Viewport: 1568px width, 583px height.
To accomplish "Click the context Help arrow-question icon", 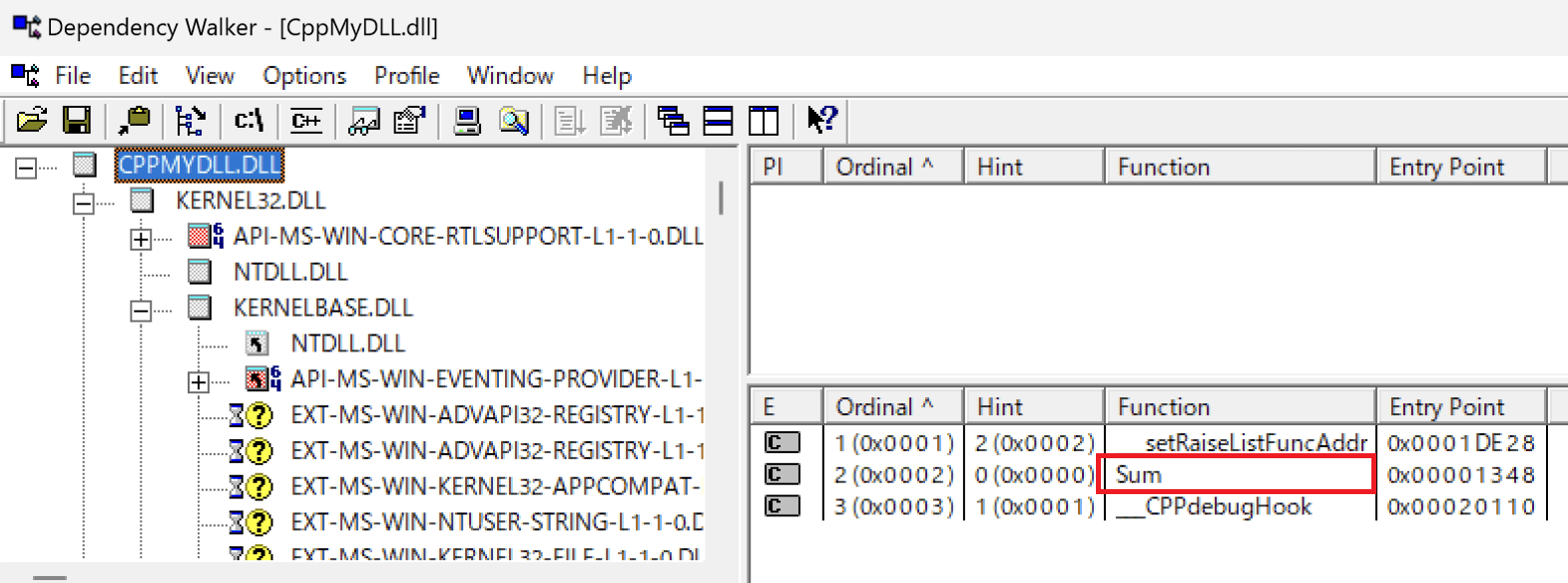I will [x=822, y=121].
